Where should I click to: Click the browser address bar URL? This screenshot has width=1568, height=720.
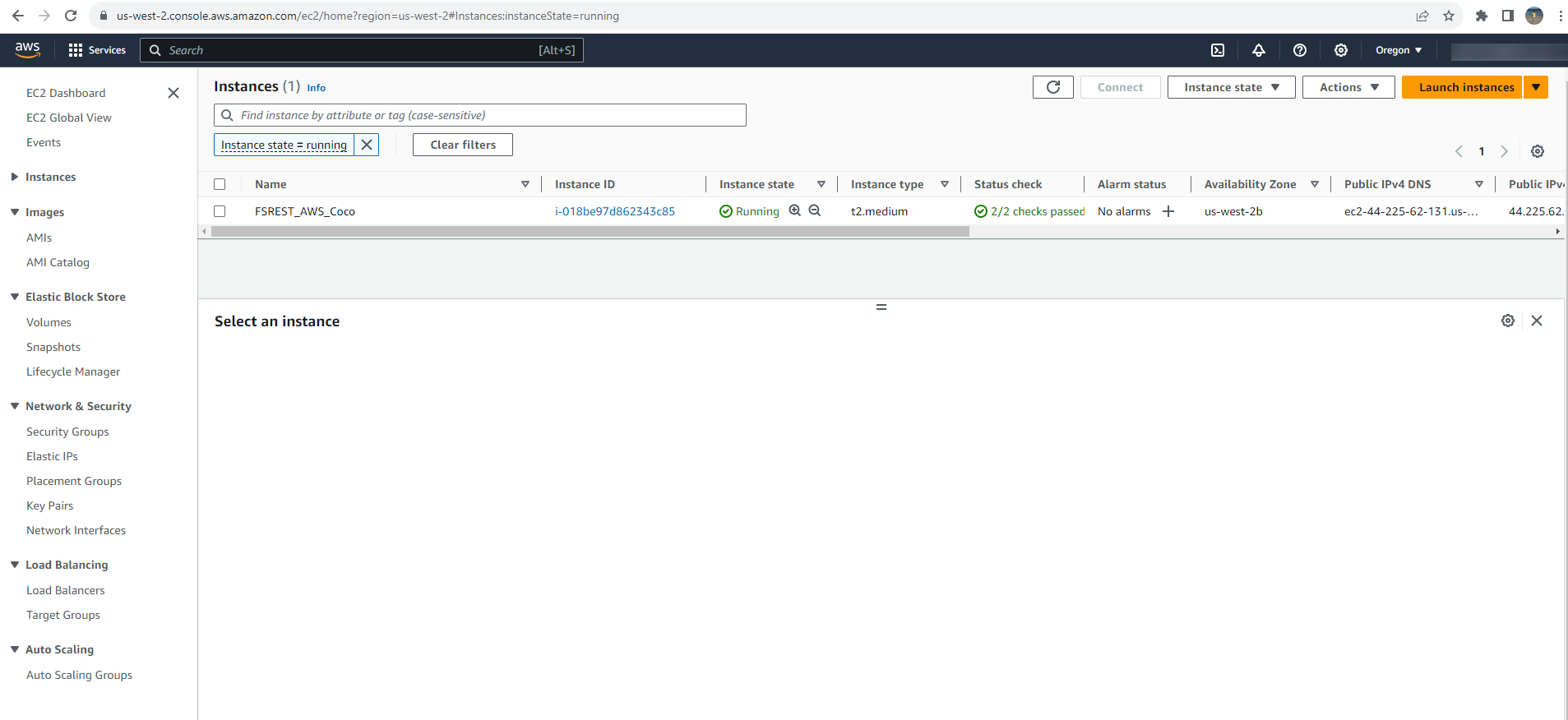pyautogui.click(x=368, y=16)
